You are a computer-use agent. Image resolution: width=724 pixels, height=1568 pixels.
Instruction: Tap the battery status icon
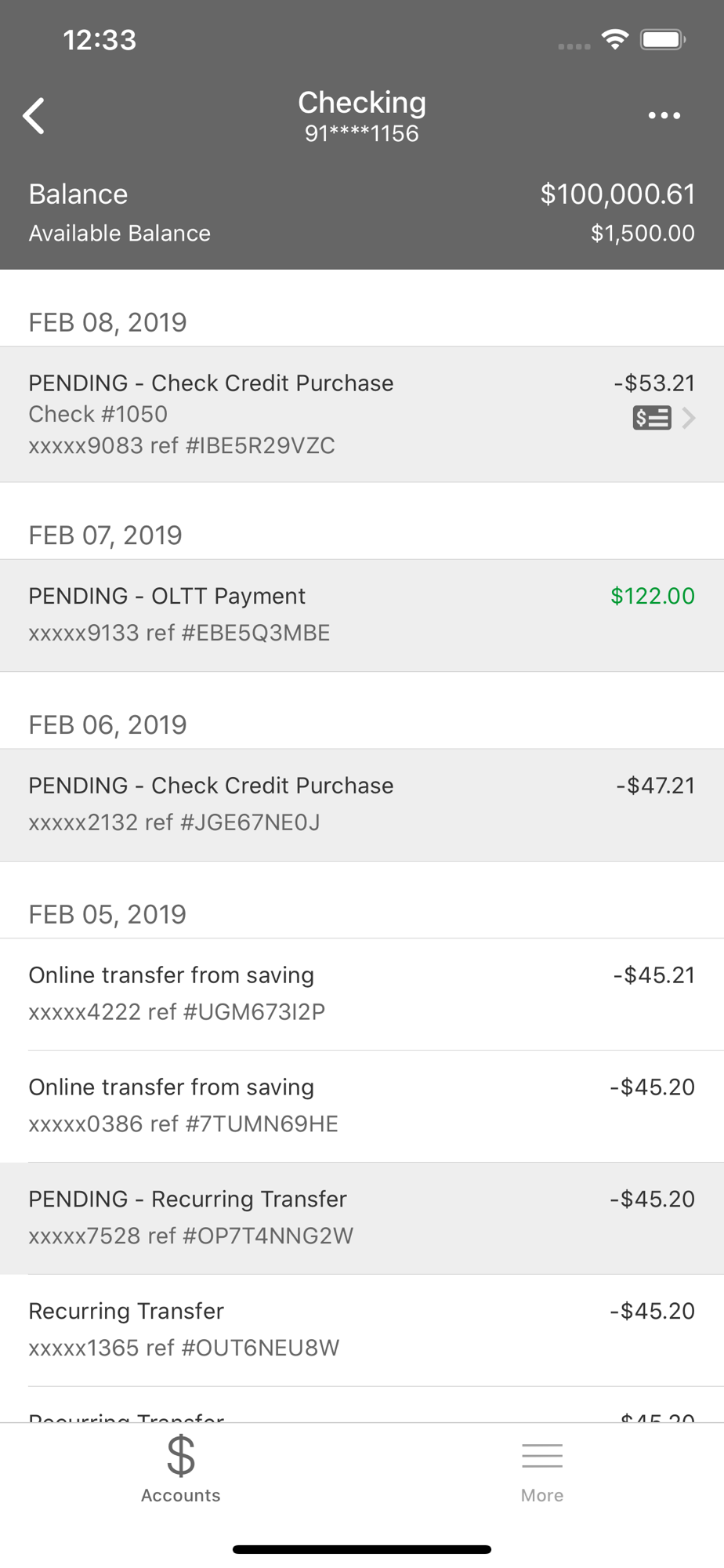coord(663,39)
